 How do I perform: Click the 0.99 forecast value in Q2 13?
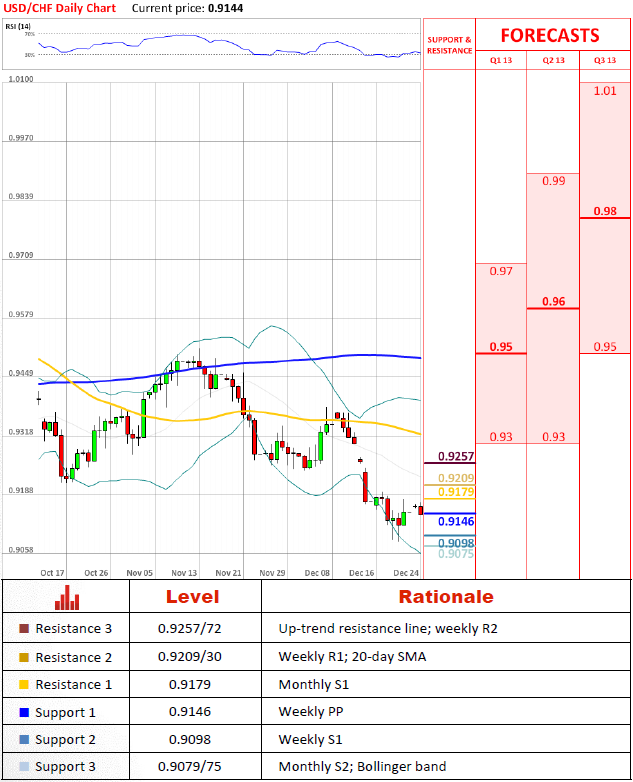553,181
